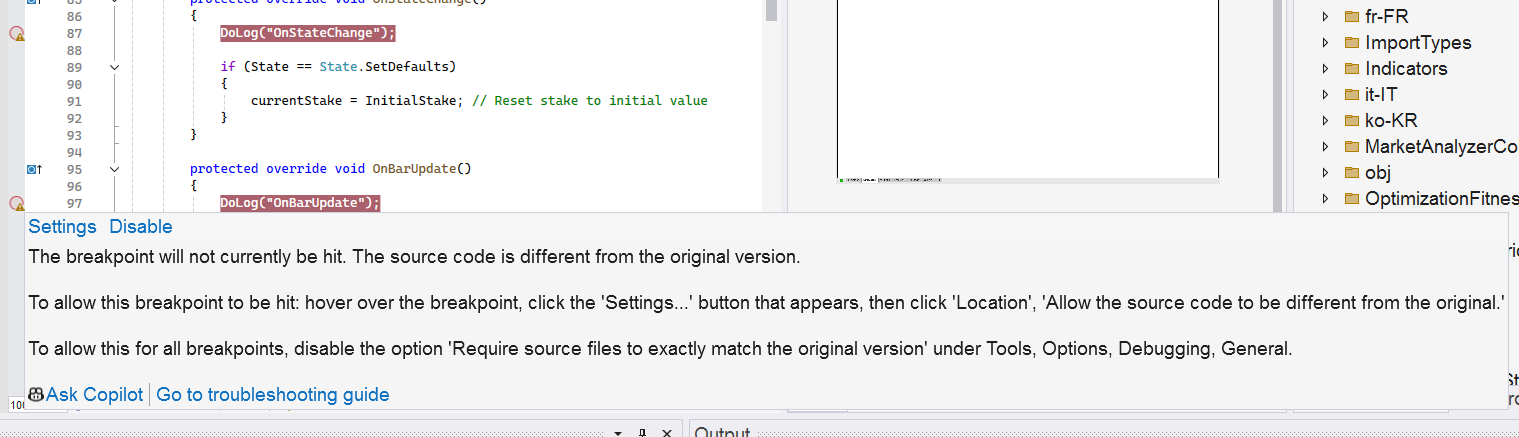Viewport: 1519px width, 437px height.
Task: Expand the obj folder node
Action: point(1325,173)
